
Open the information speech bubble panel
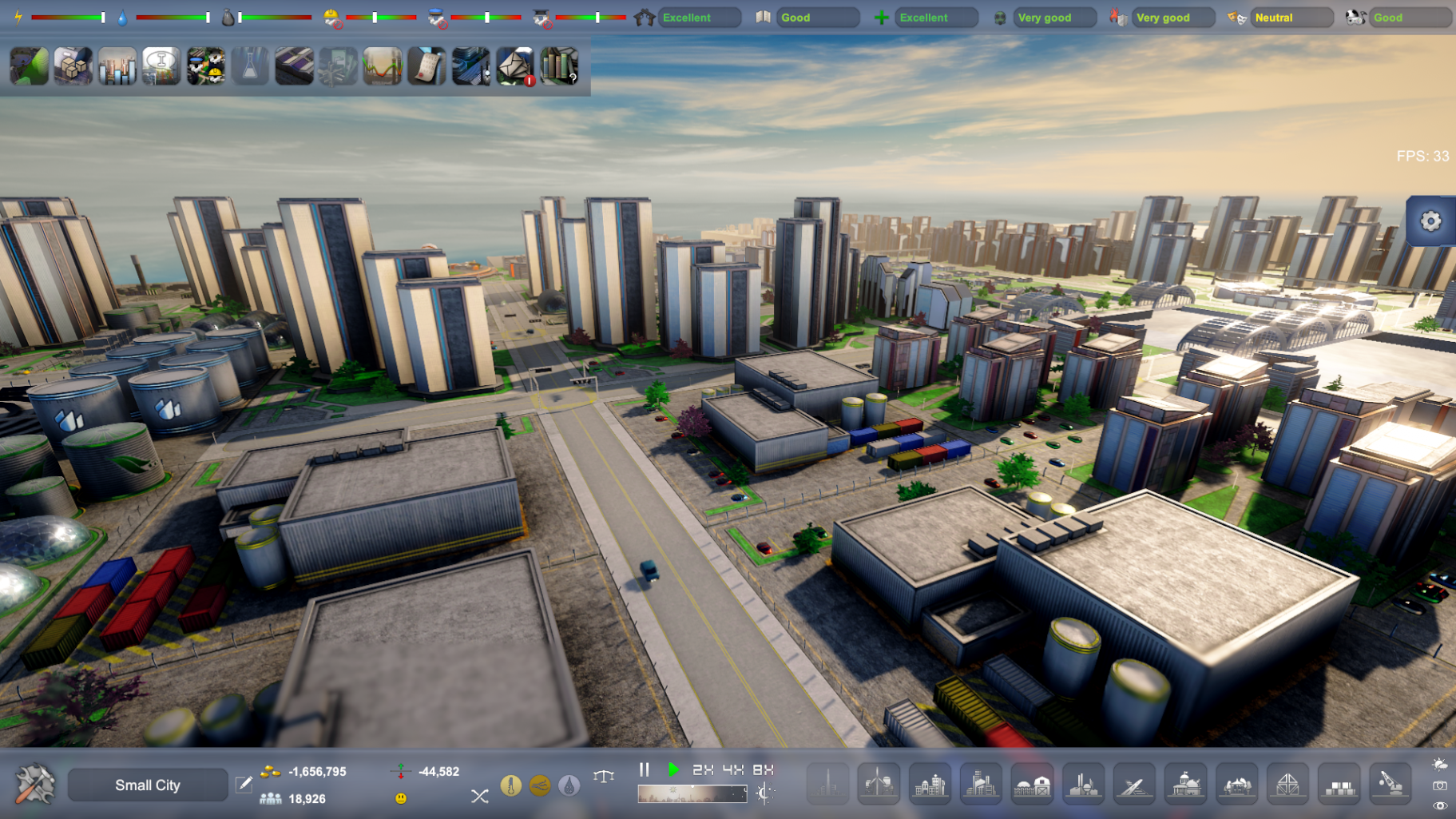click(161, 66)
